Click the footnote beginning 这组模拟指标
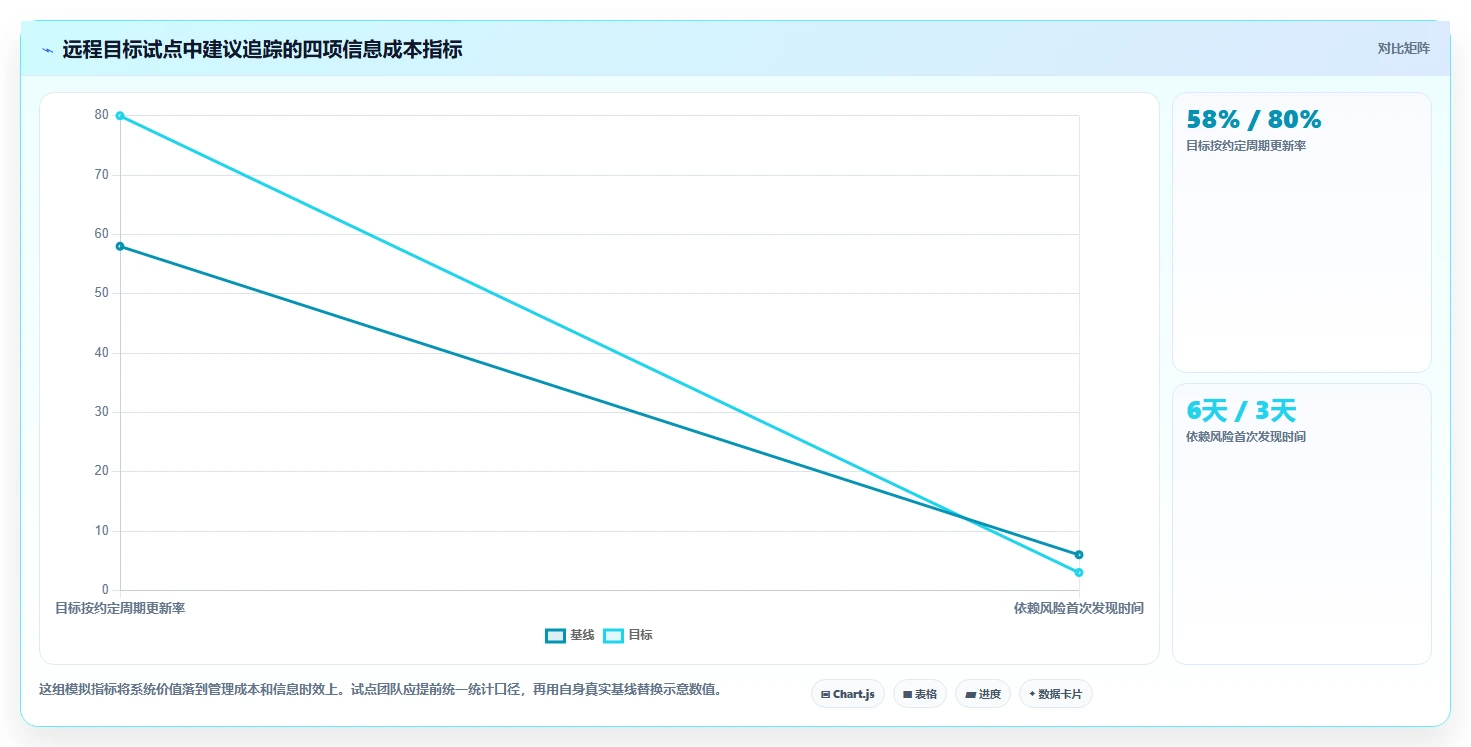 click(380, 690)
